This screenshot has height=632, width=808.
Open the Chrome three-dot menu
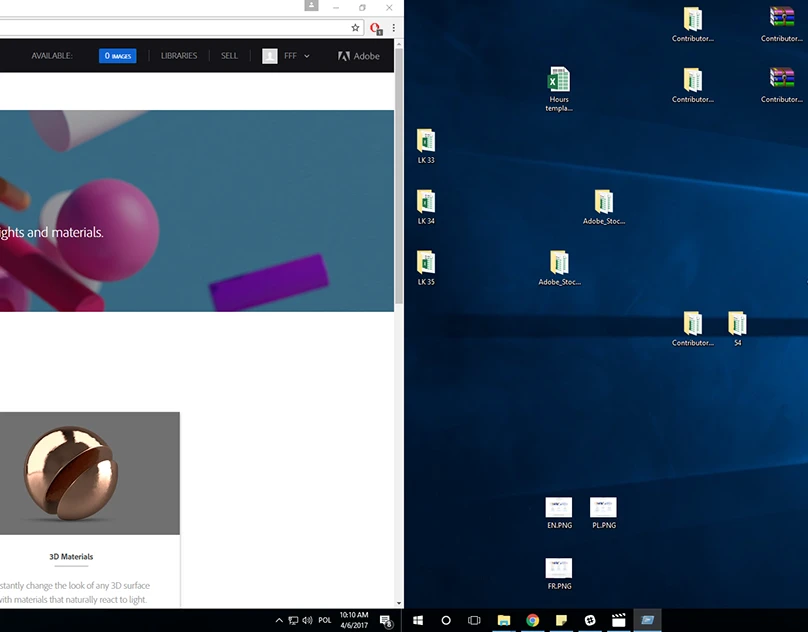click(393, 28)
